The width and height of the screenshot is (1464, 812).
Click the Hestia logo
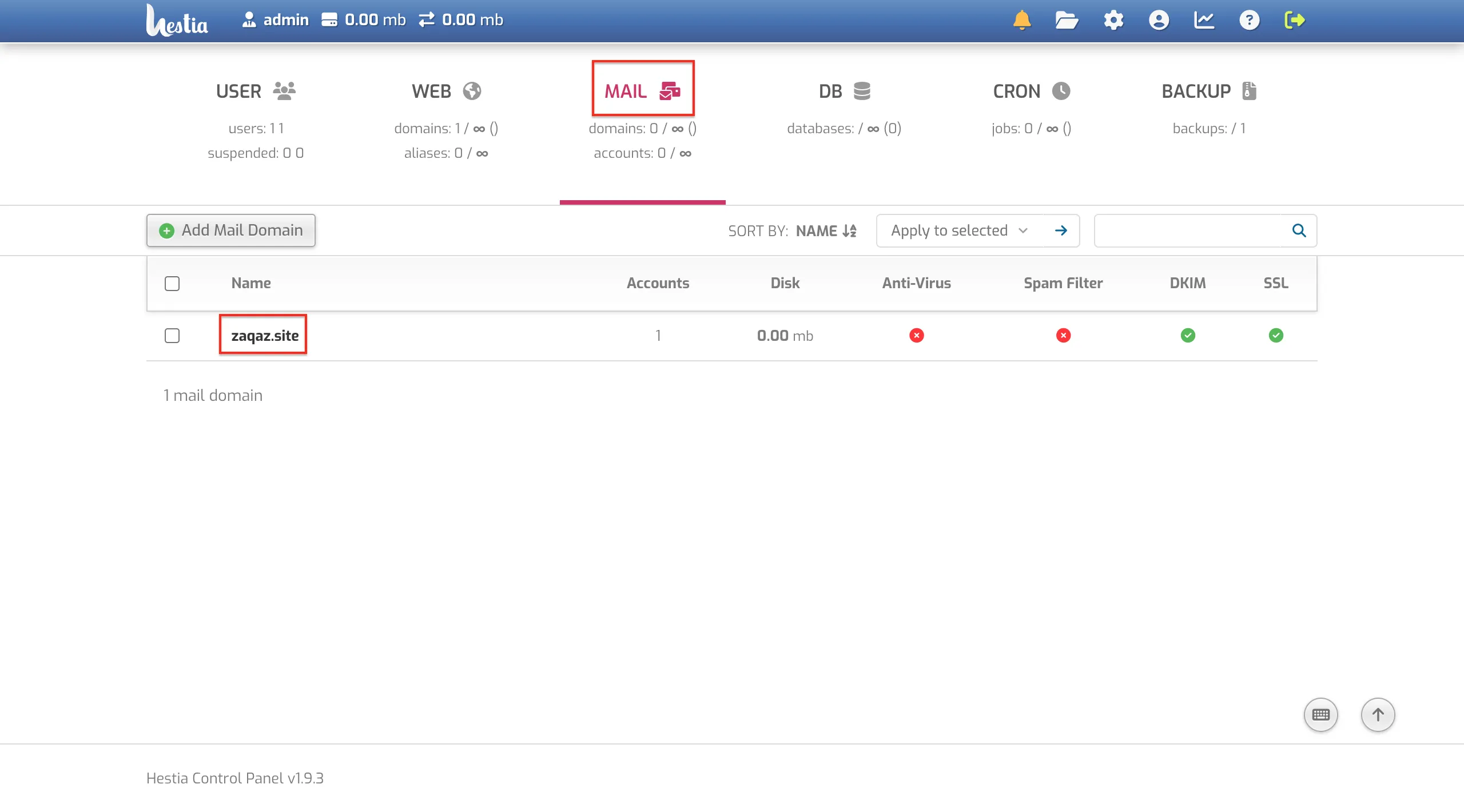tap(177, 21)
